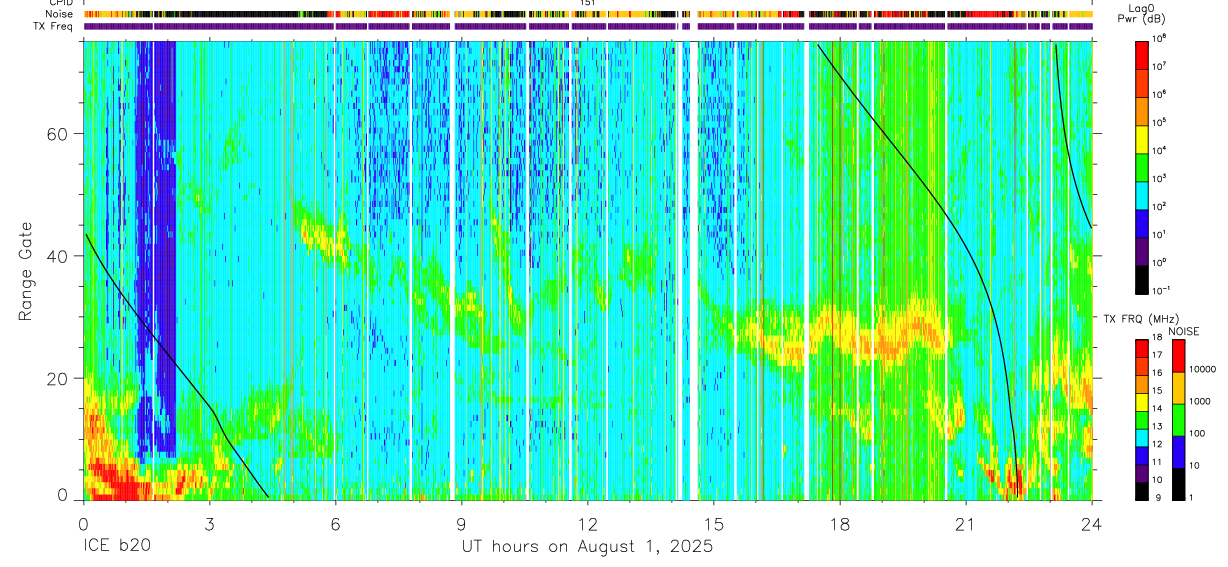Click the blue 11–12 MHz segment of TX FRQ colorbar
The height and width of the screenshot is (567, 1228).
pyautogui.click(x=1142, y=455)
